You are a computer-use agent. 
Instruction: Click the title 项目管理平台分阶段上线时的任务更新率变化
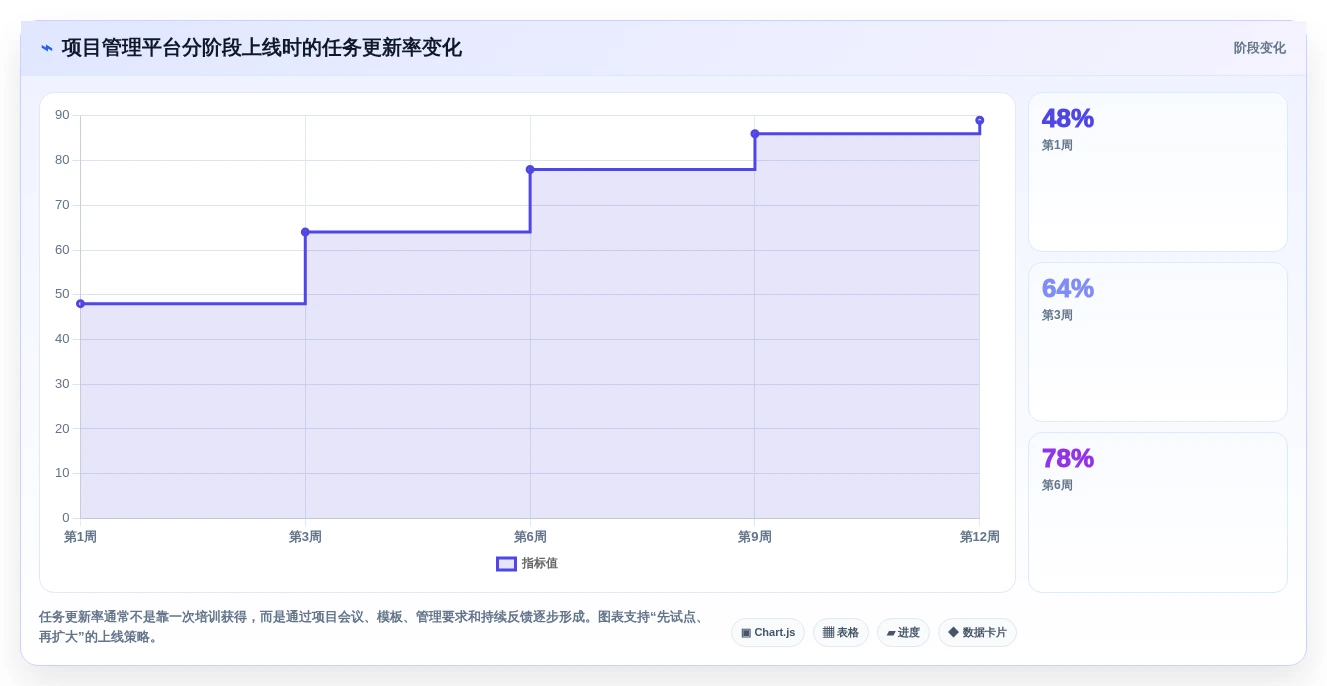(x=262, y=48)
